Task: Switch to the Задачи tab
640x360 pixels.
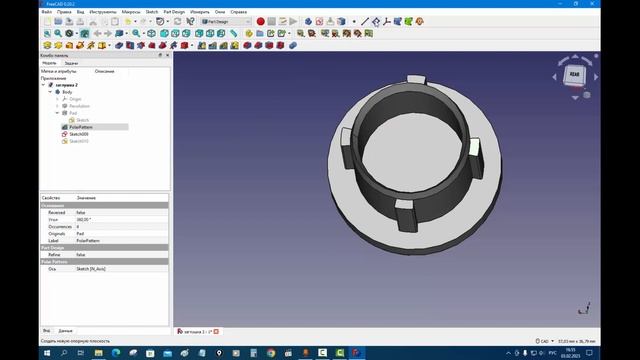Action: (x=71, y=63)
